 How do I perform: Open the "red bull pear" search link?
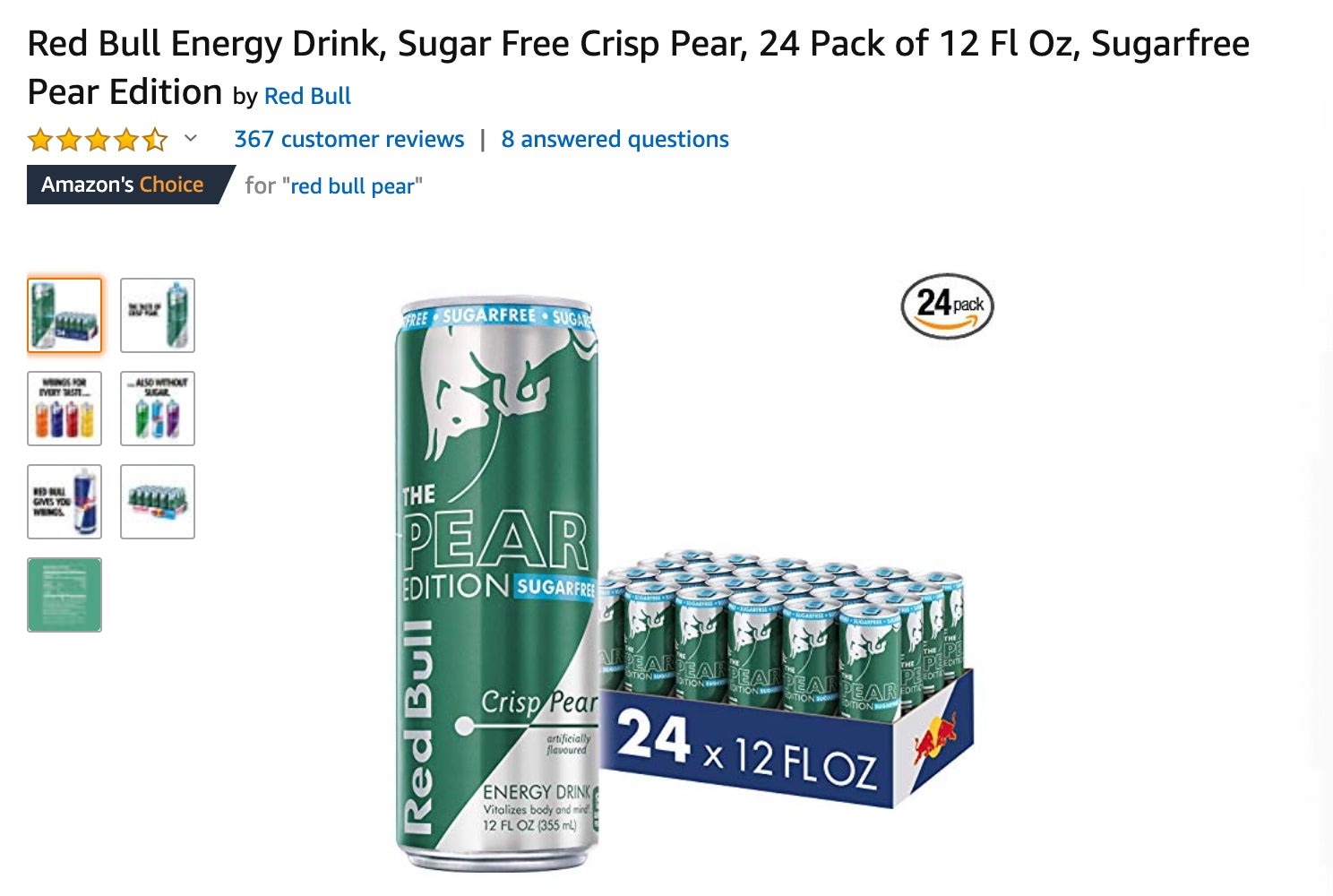pos(352,185)
